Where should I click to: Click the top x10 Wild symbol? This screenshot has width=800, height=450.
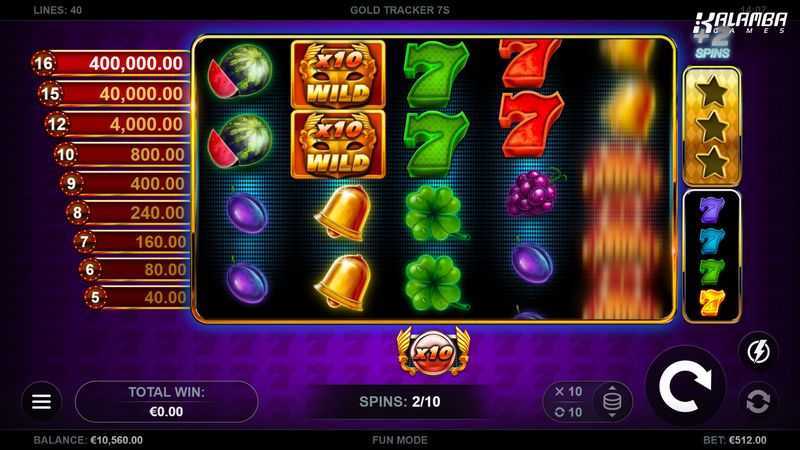338,74
